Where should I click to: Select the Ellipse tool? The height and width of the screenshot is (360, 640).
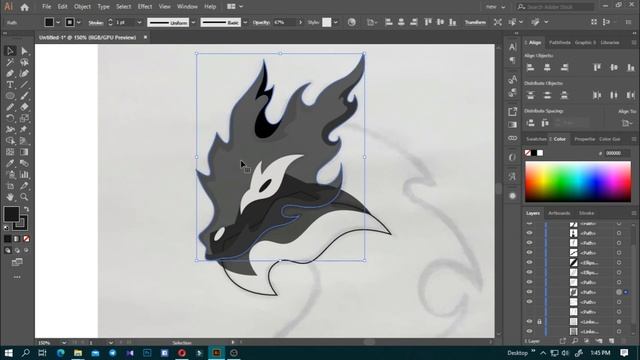(10, 96)
